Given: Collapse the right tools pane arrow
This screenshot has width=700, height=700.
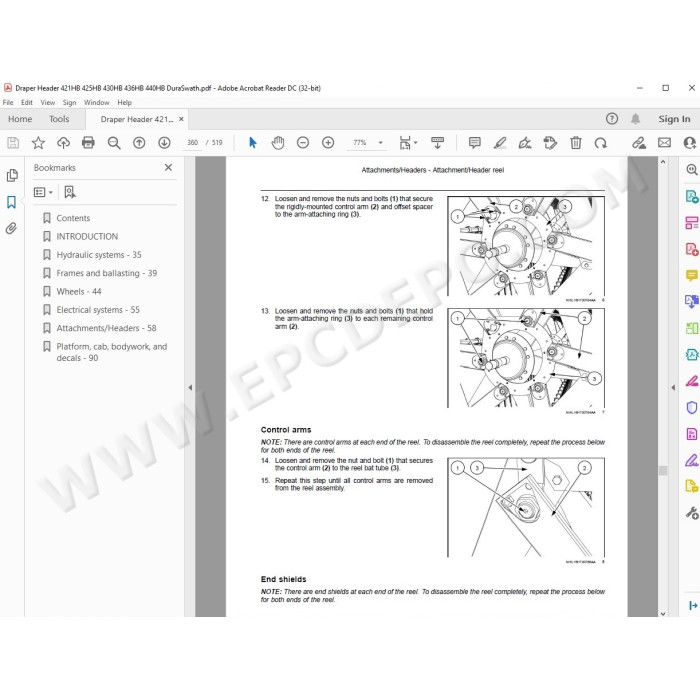Looking at the screenshot, I should (673, 388).
